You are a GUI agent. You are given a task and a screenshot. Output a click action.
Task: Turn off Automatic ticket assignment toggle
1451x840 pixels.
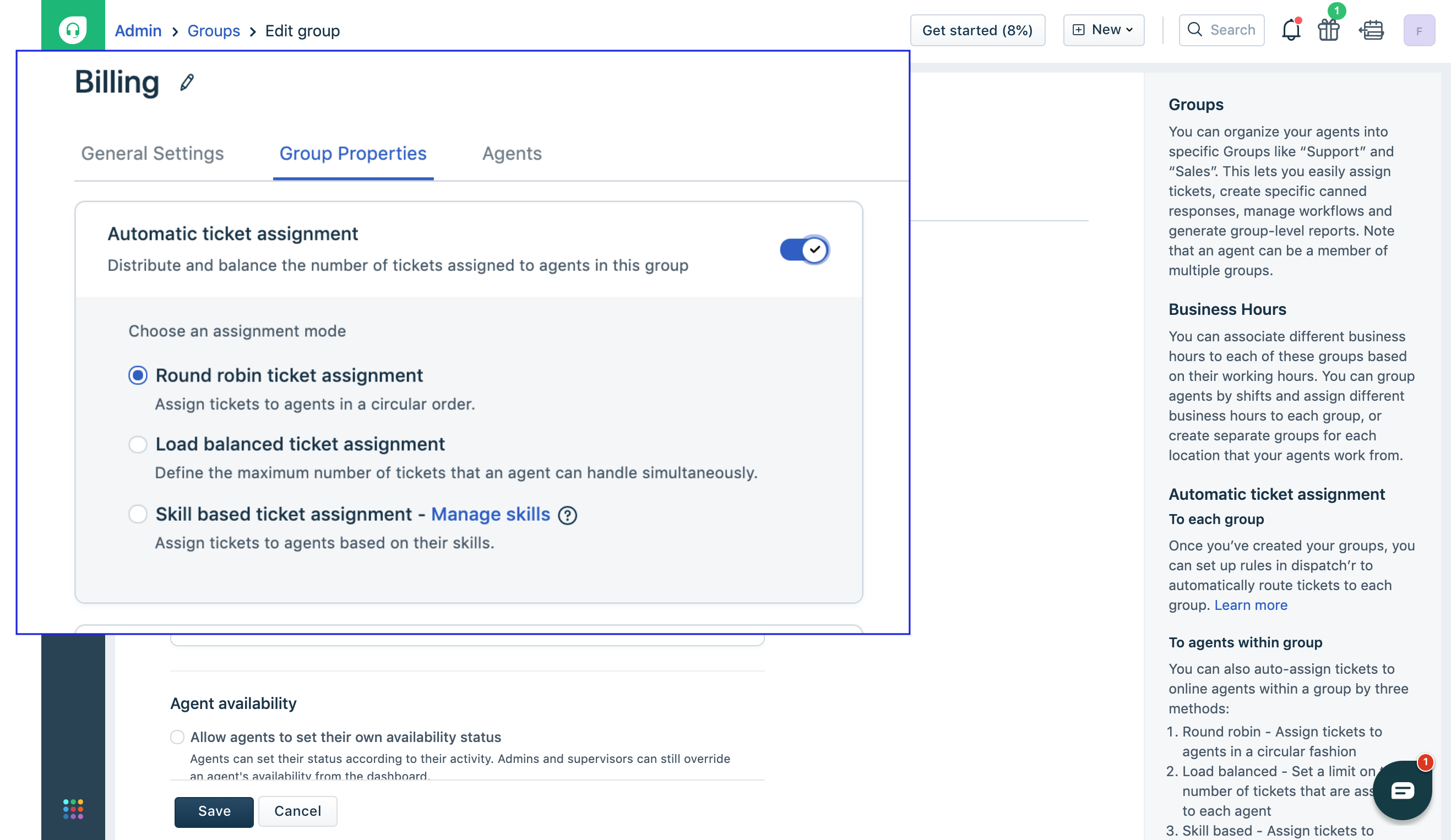pos(804,250)
